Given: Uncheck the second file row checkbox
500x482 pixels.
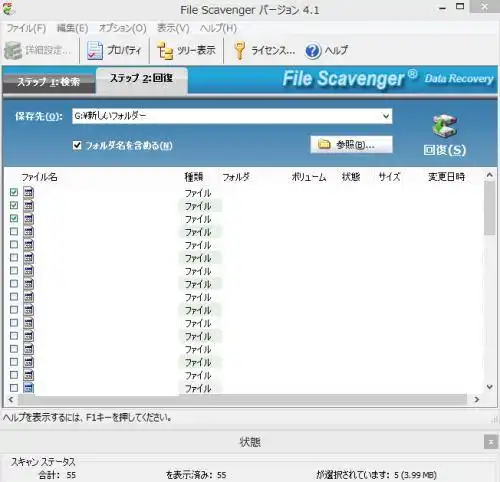Looking at the screenshot, I should tap(14, 205).
